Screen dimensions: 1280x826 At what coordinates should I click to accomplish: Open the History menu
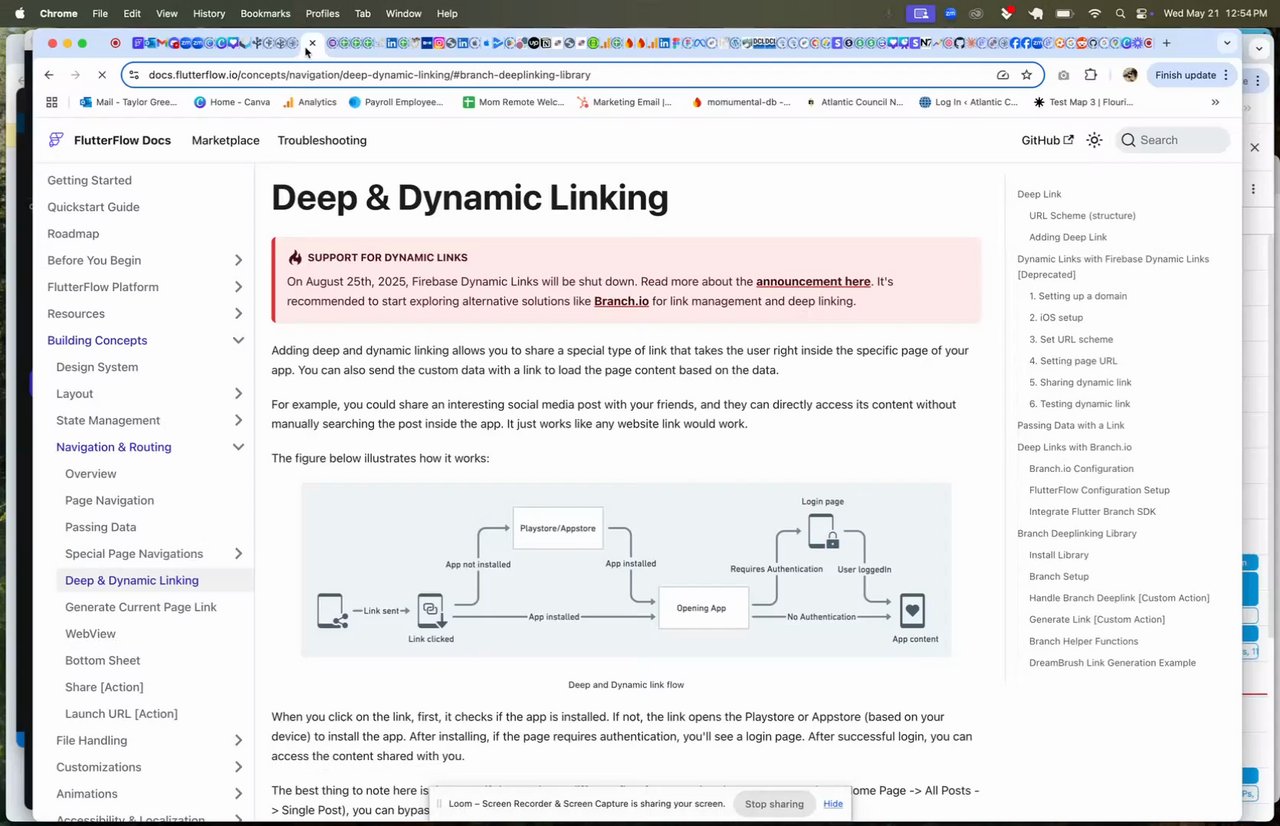coord(209,14)
